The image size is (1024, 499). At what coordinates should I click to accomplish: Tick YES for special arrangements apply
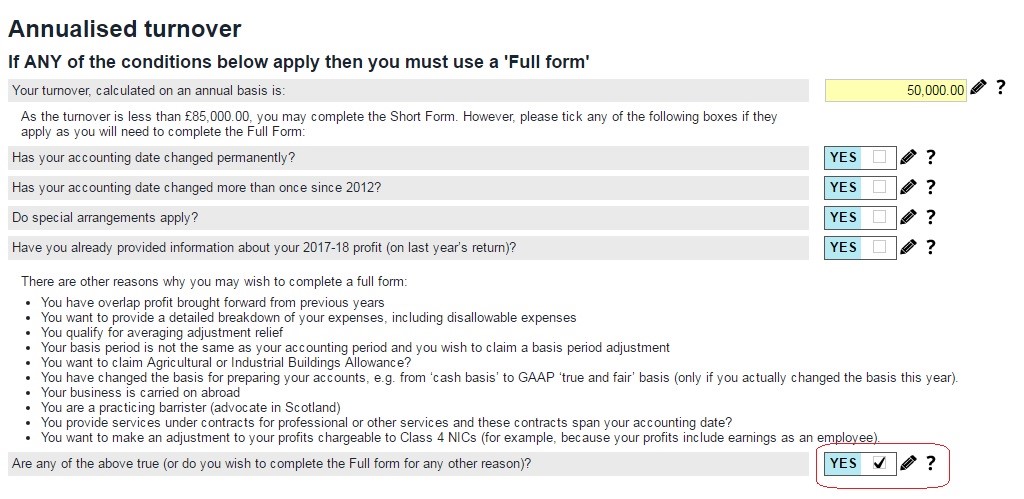coord(879,217)
